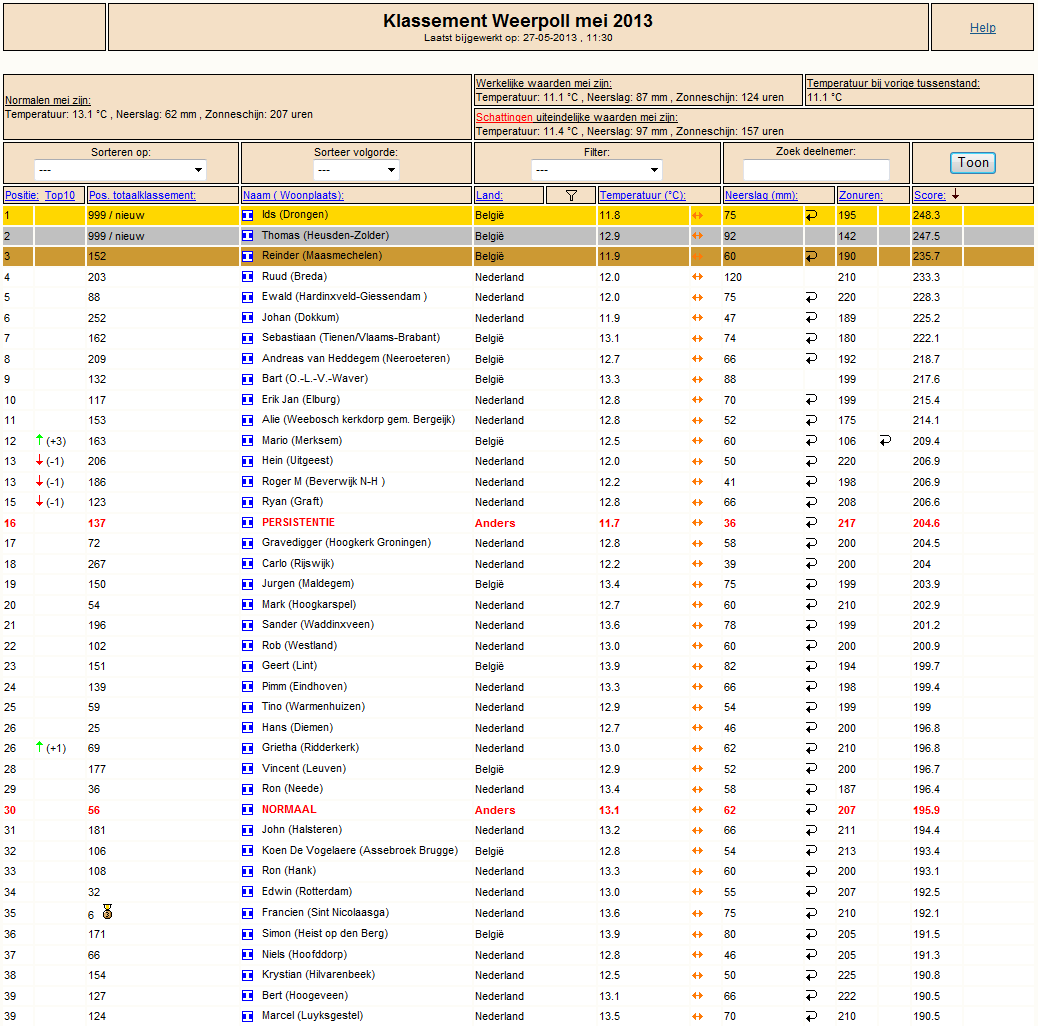Open the 'Sorteren op' dropdown
1038x1026 pixels.
tap(120, 170)
